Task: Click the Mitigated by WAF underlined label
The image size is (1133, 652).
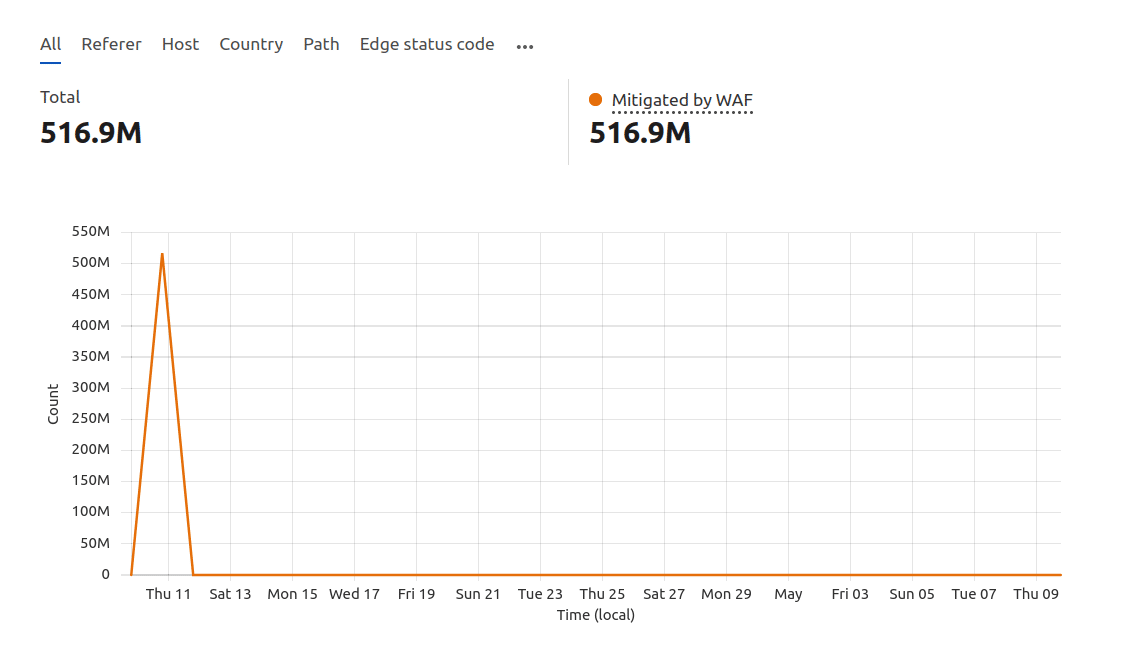Action: click(682, 100)
